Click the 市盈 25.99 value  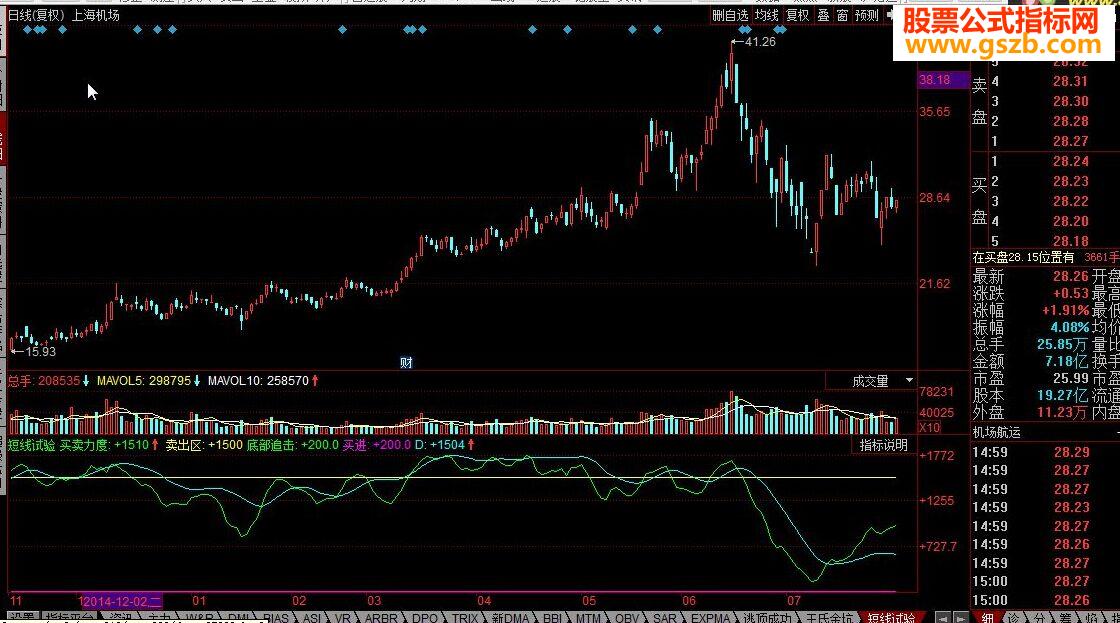[x=1071, y=379]
